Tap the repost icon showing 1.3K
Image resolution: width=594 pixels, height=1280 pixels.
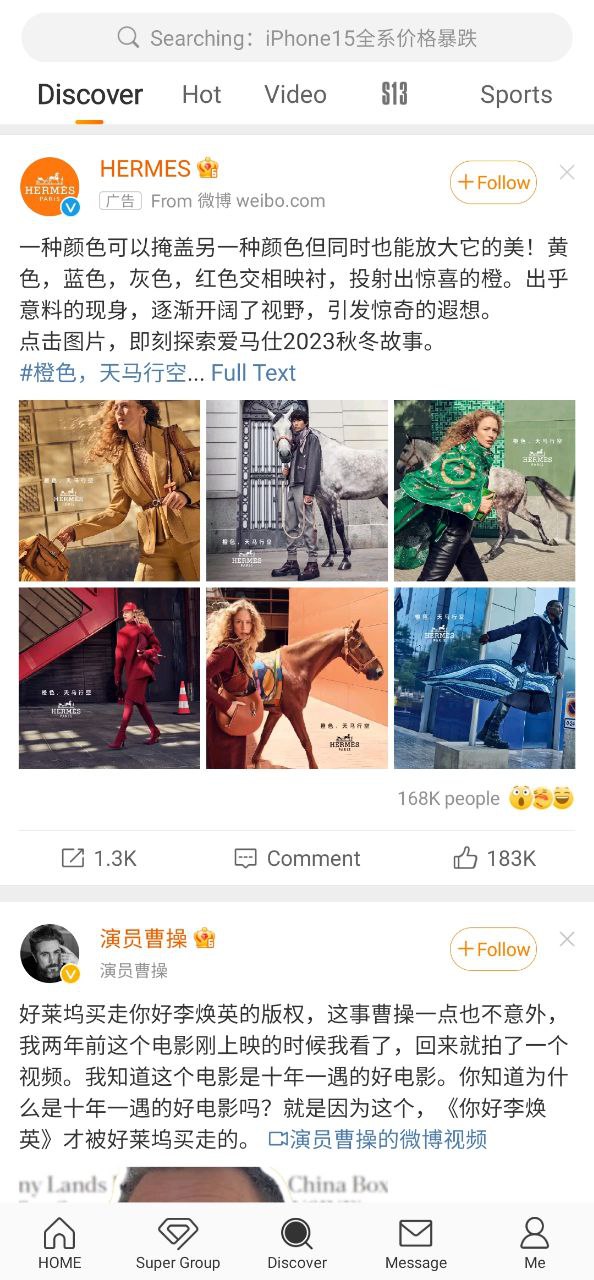click(x=73, y=858)
